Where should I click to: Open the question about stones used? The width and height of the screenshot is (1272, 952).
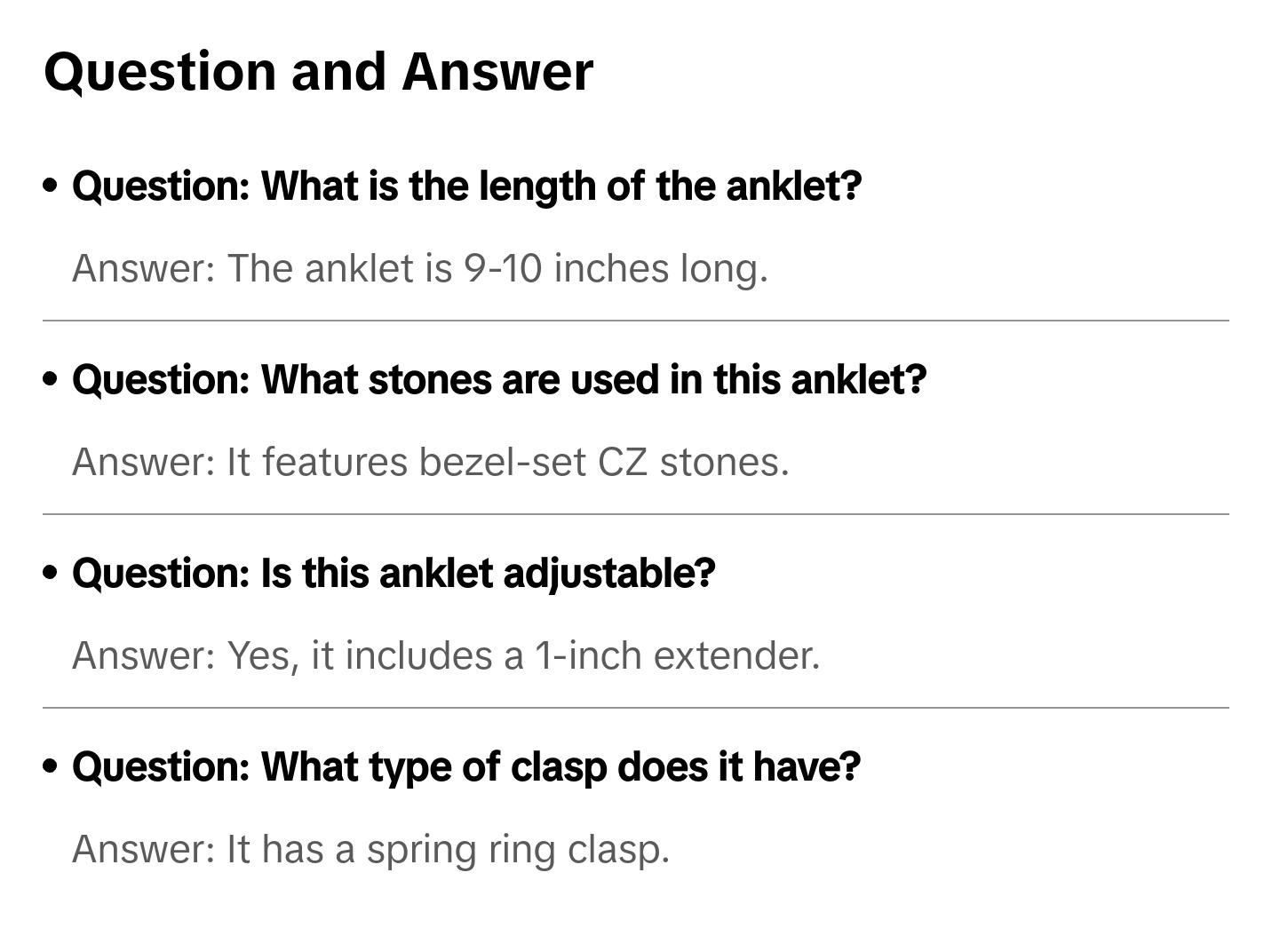click(x=498, y=380)
